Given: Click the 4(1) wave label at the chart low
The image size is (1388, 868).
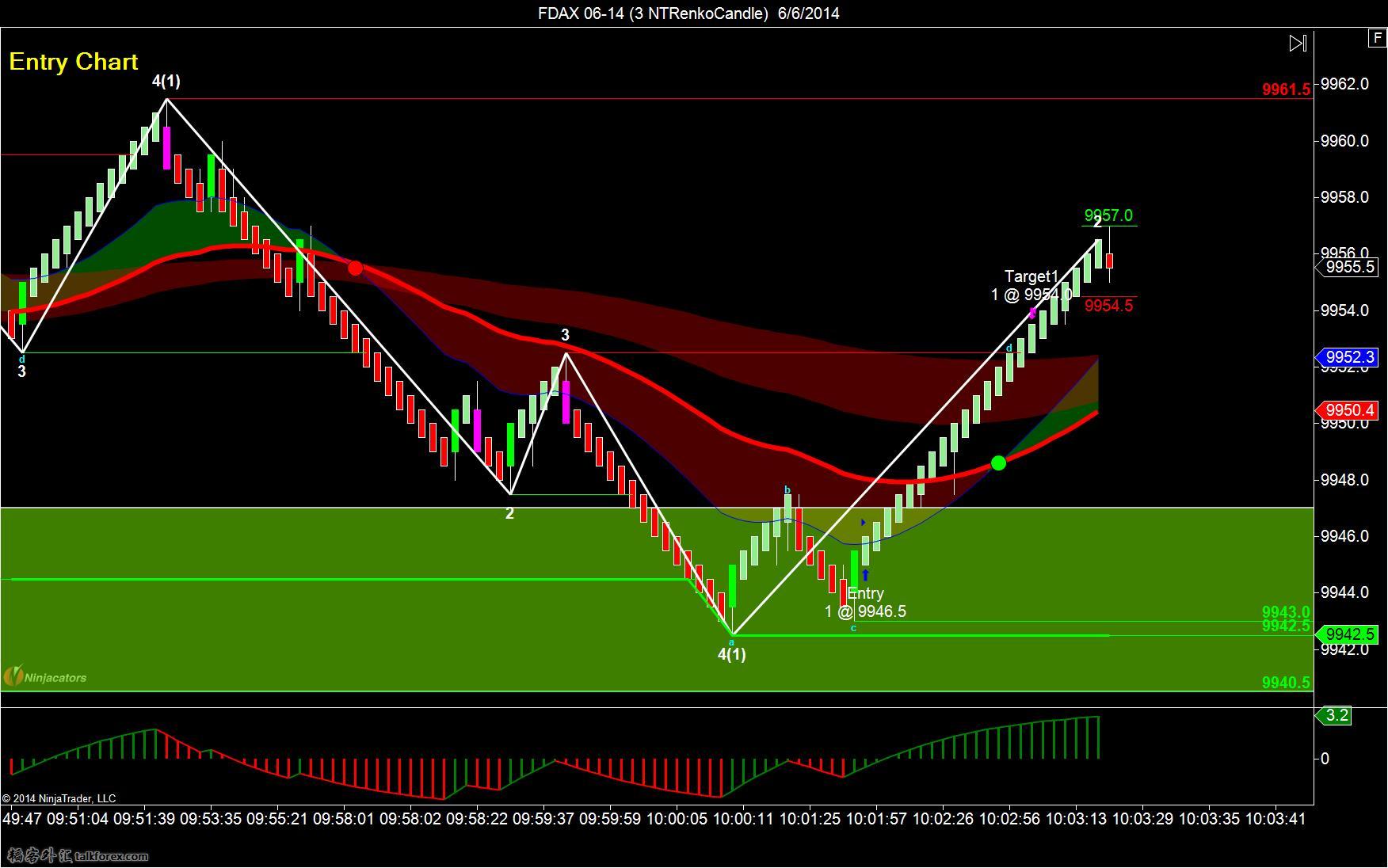Looking at the screenshot, I should (732, 654).
